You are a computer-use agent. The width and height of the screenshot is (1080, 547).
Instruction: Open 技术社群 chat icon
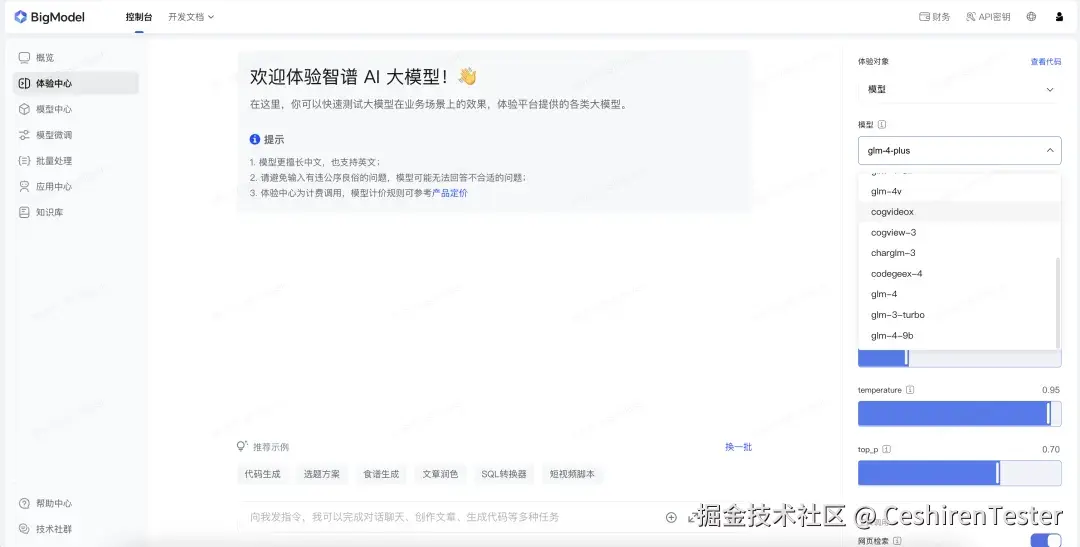24,529
